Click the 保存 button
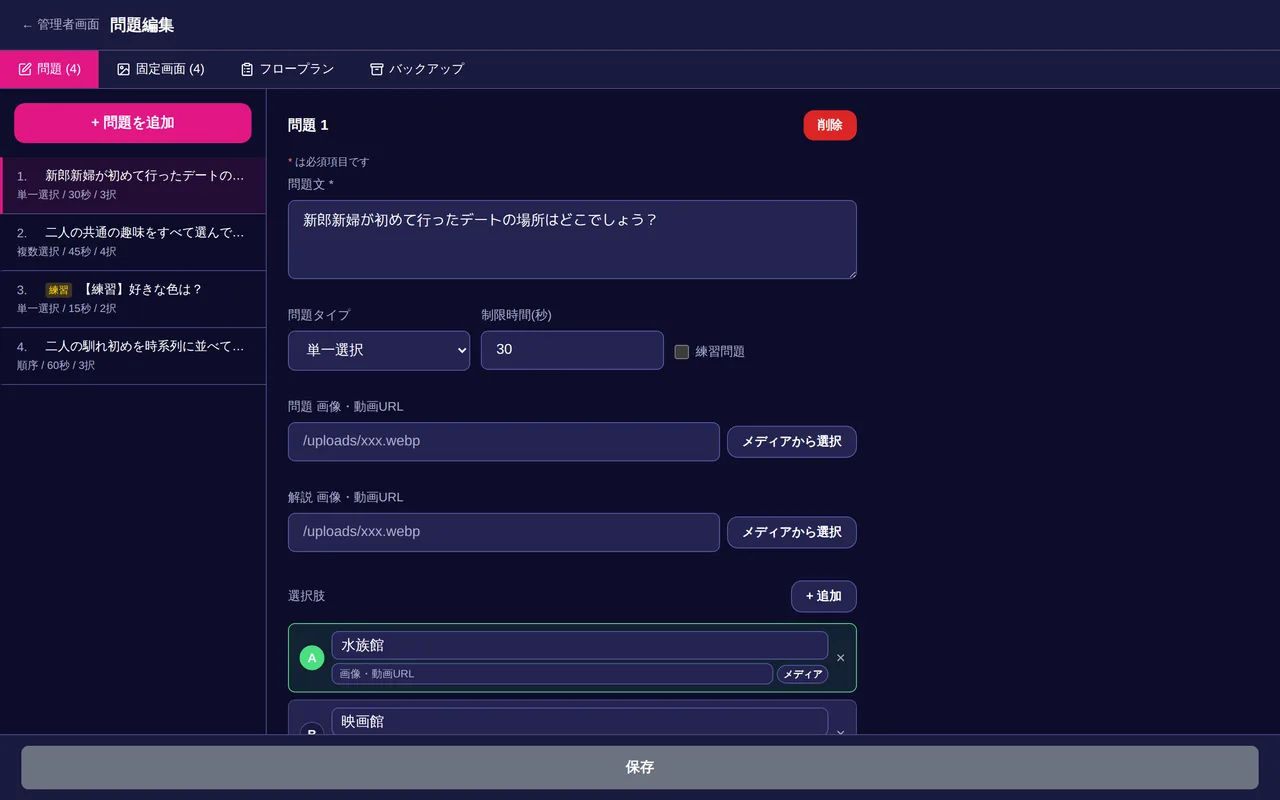The height and width of the screenshot is (800, 1280). pyautogui.click(x=640, y=767)
